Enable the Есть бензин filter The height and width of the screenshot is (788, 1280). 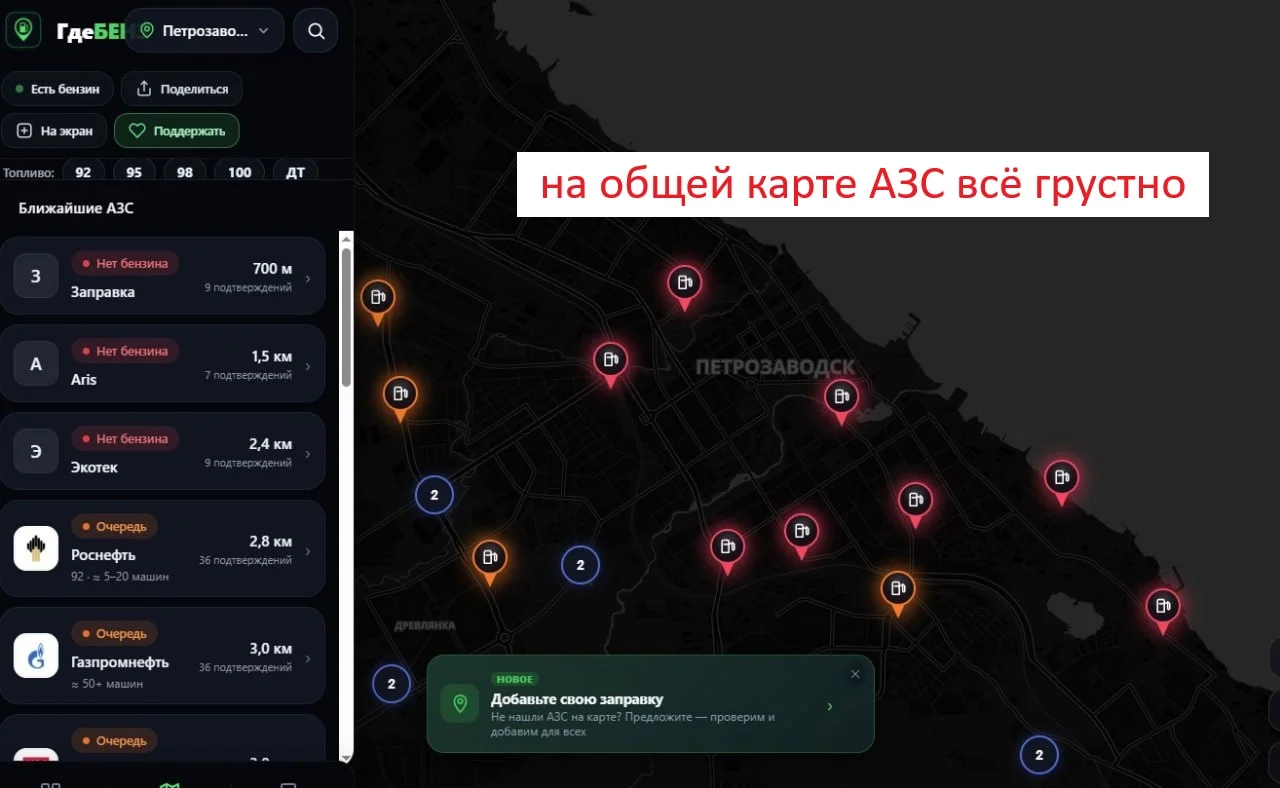pos(57,89)
